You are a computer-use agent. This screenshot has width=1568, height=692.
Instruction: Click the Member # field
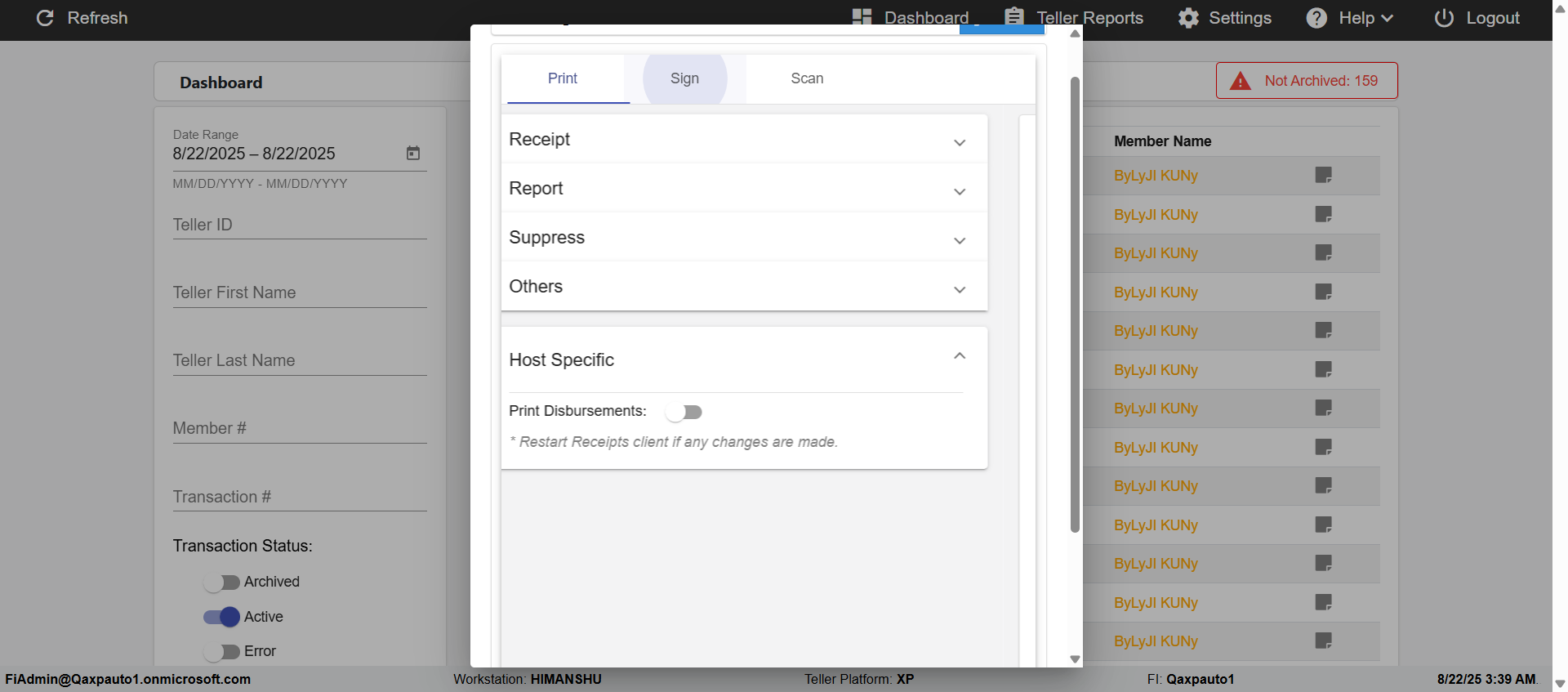(x=300, y=428)
